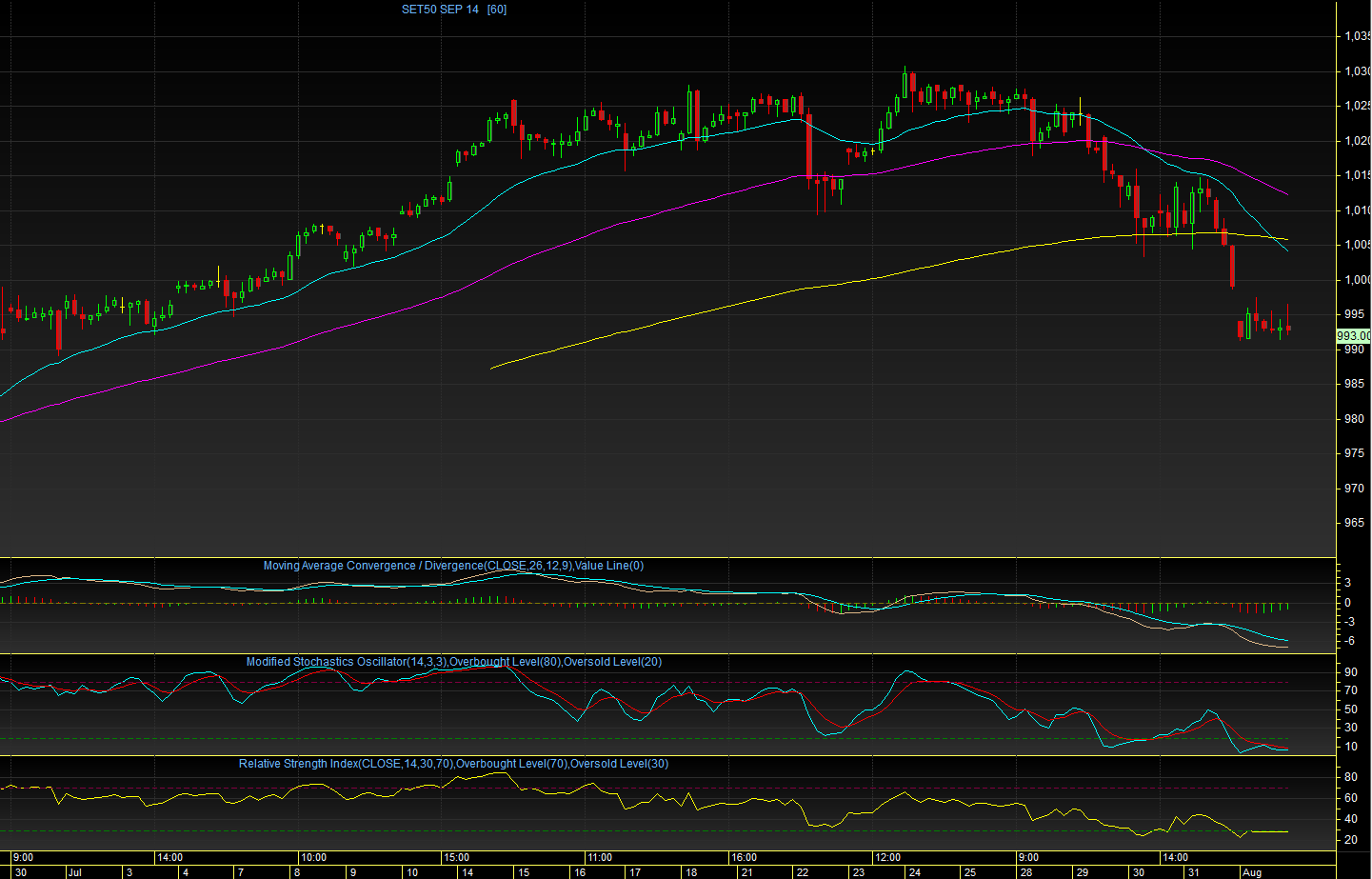Click the 1,020 price axis label

(1358, 141)
